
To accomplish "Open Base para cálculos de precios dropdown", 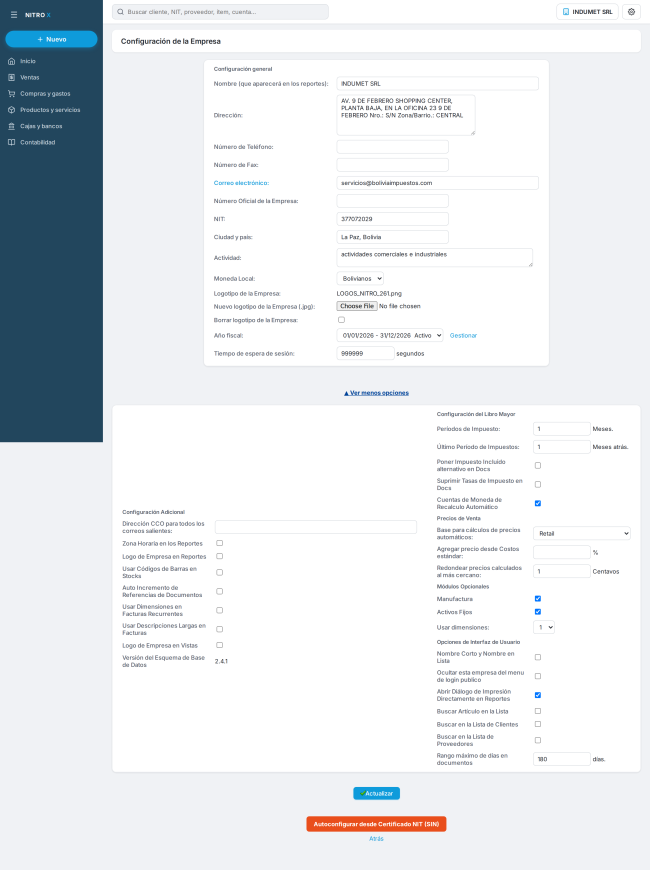I will (x=582, y=533).
